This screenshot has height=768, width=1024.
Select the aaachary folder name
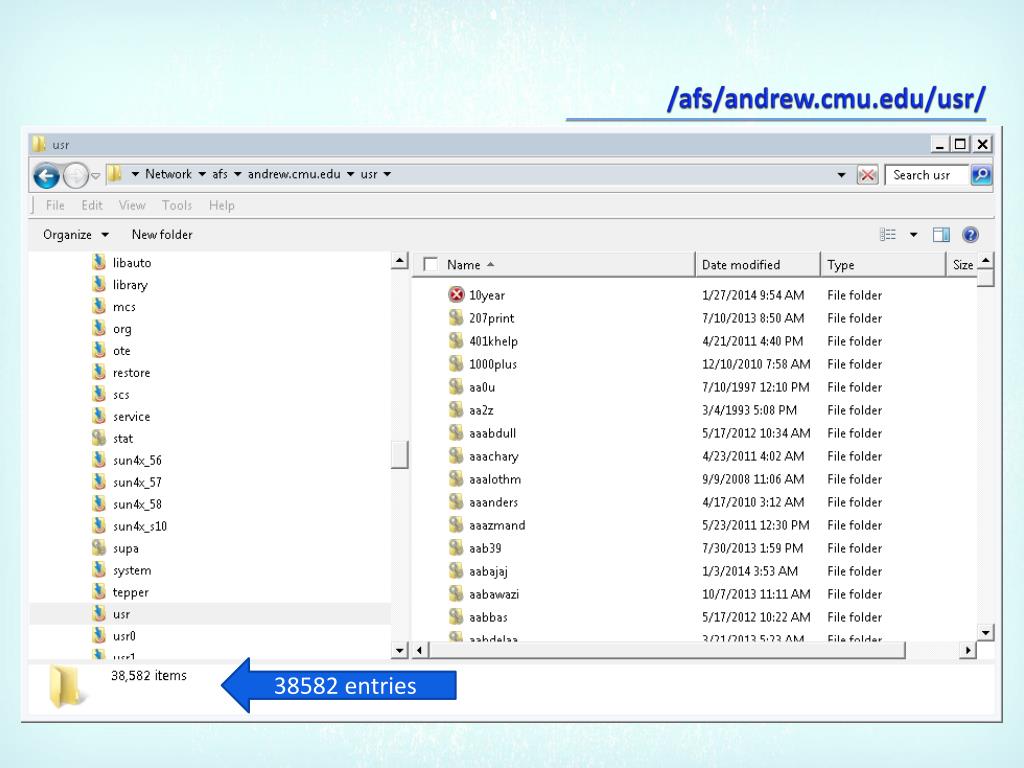tap(494, 456)
